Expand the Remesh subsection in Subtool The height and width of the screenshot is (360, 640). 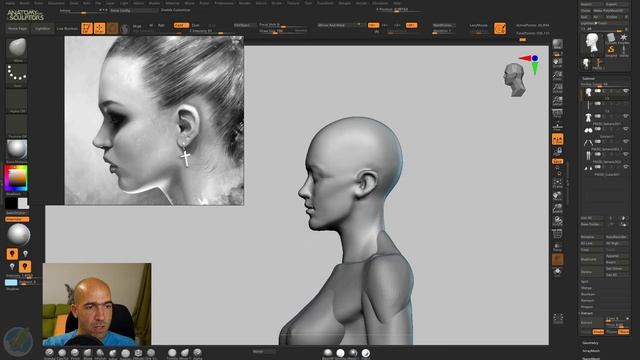[587, 300]
